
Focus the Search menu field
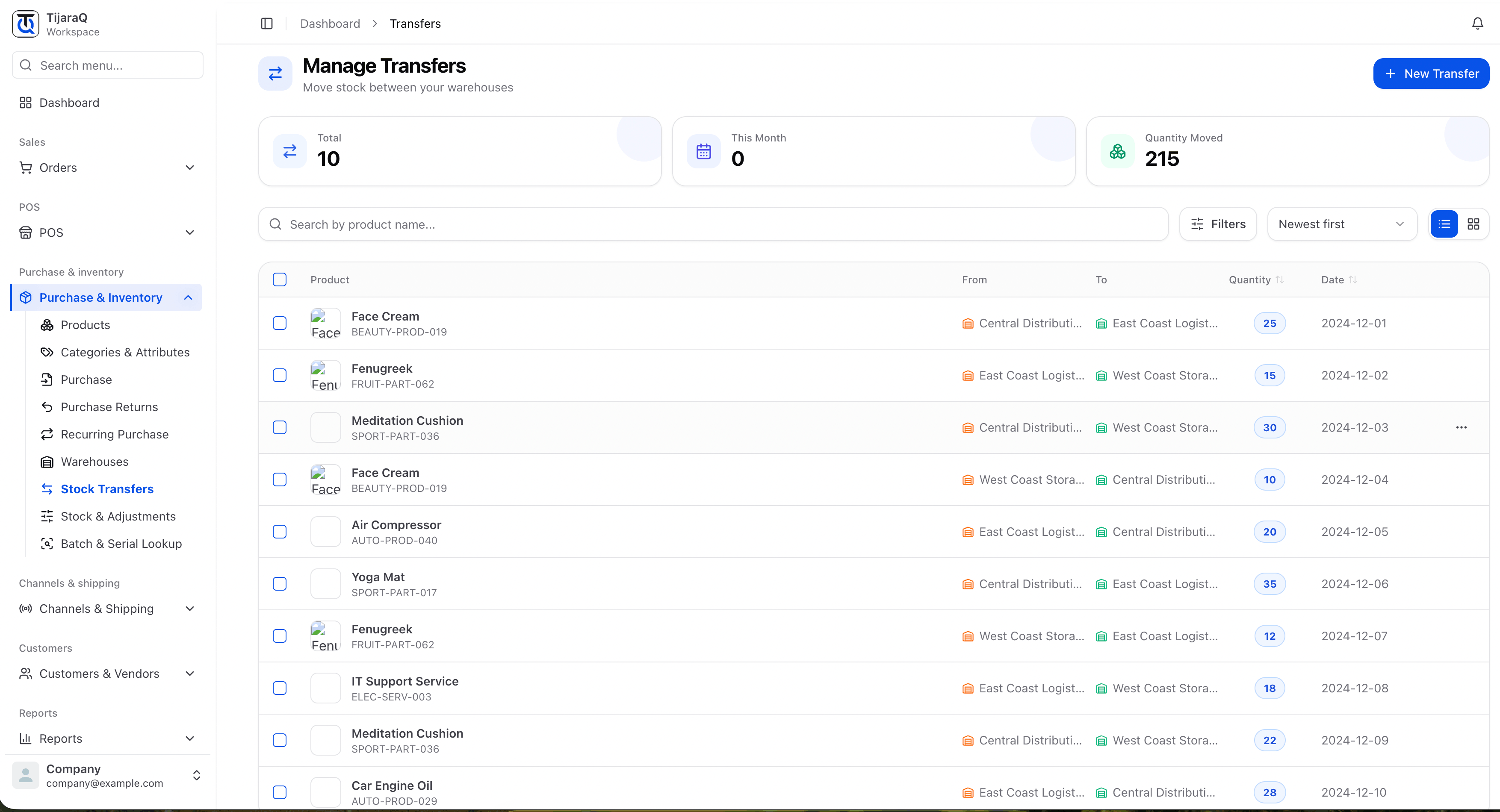pyautogui.click(x=107, y=65)
